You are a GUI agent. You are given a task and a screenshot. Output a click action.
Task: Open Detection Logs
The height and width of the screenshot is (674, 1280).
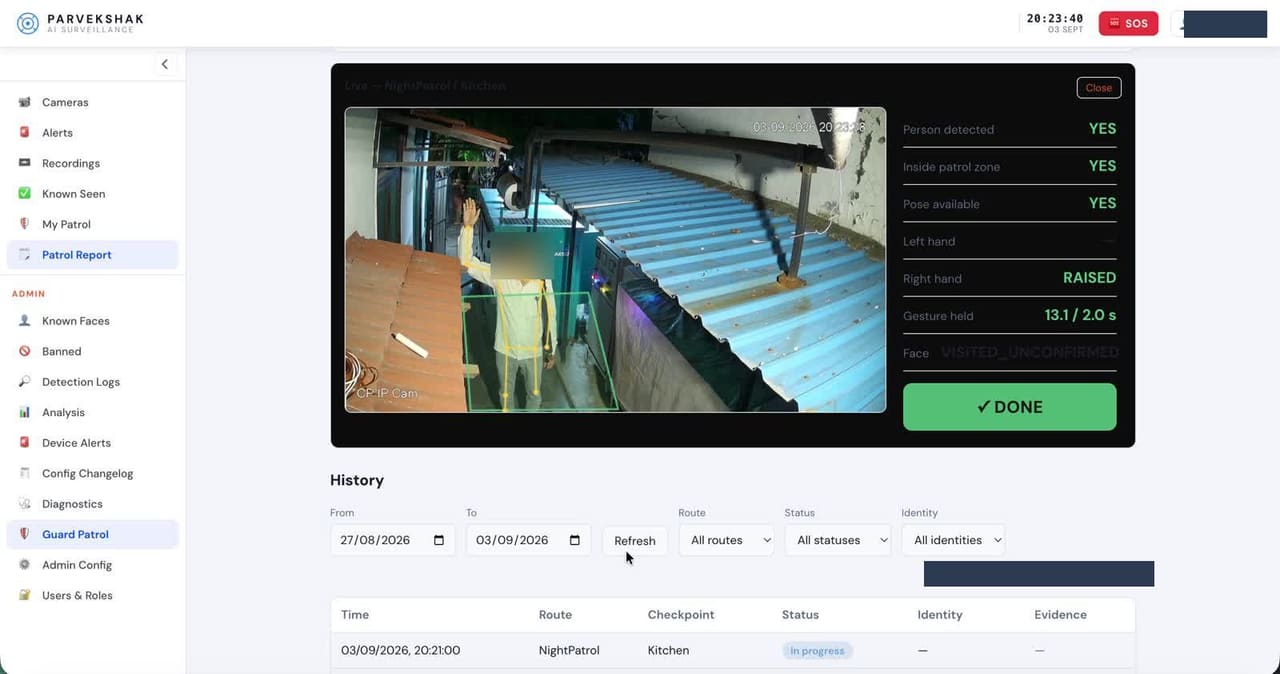pos(92,382)
